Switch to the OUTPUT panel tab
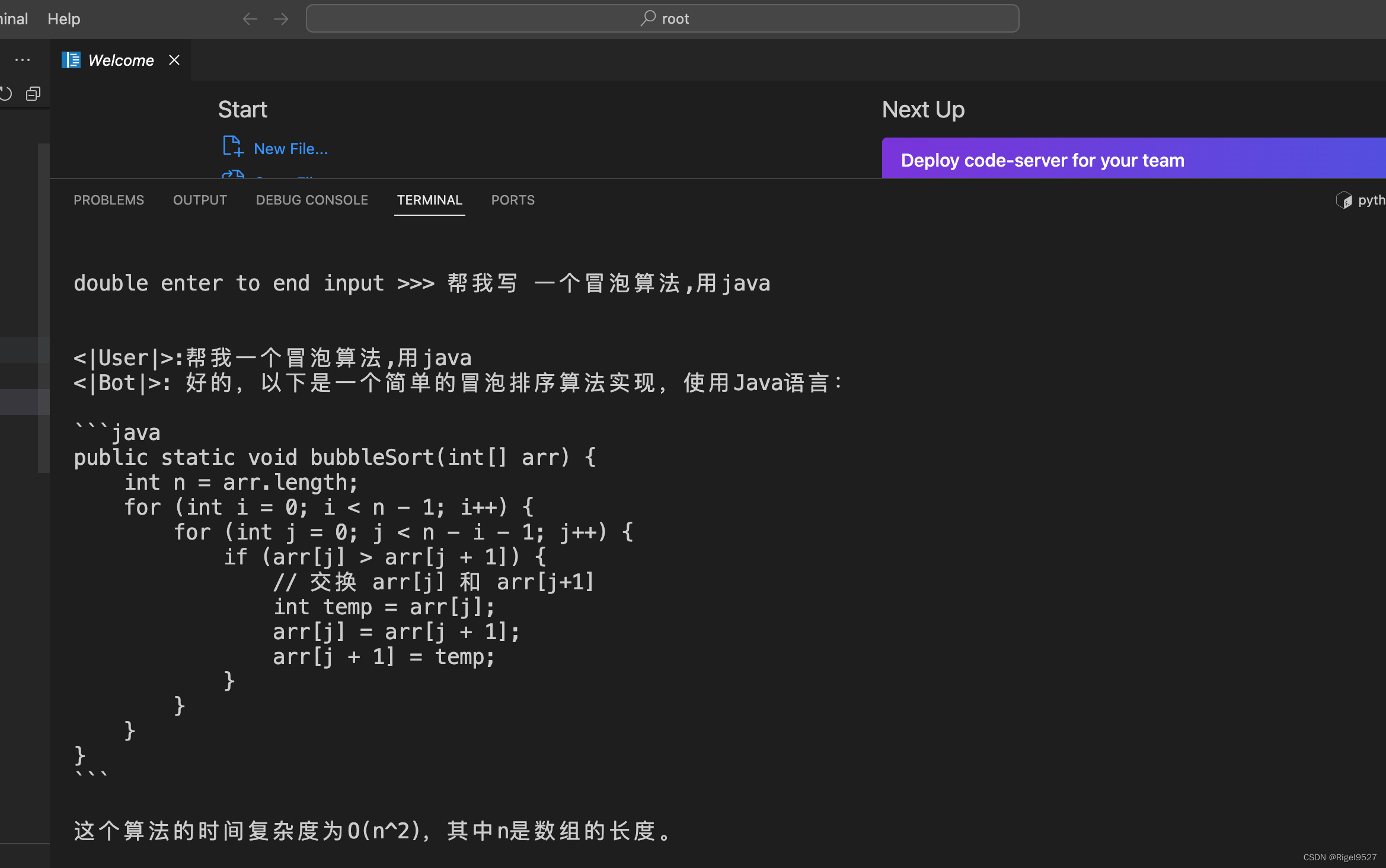Image resolution: width=1386 pixels, height=868 pixels. [200, 200]
